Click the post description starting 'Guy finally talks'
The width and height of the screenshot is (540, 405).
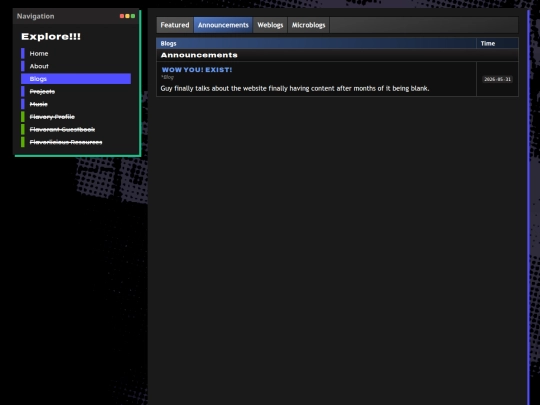click(x=295, y=89)
